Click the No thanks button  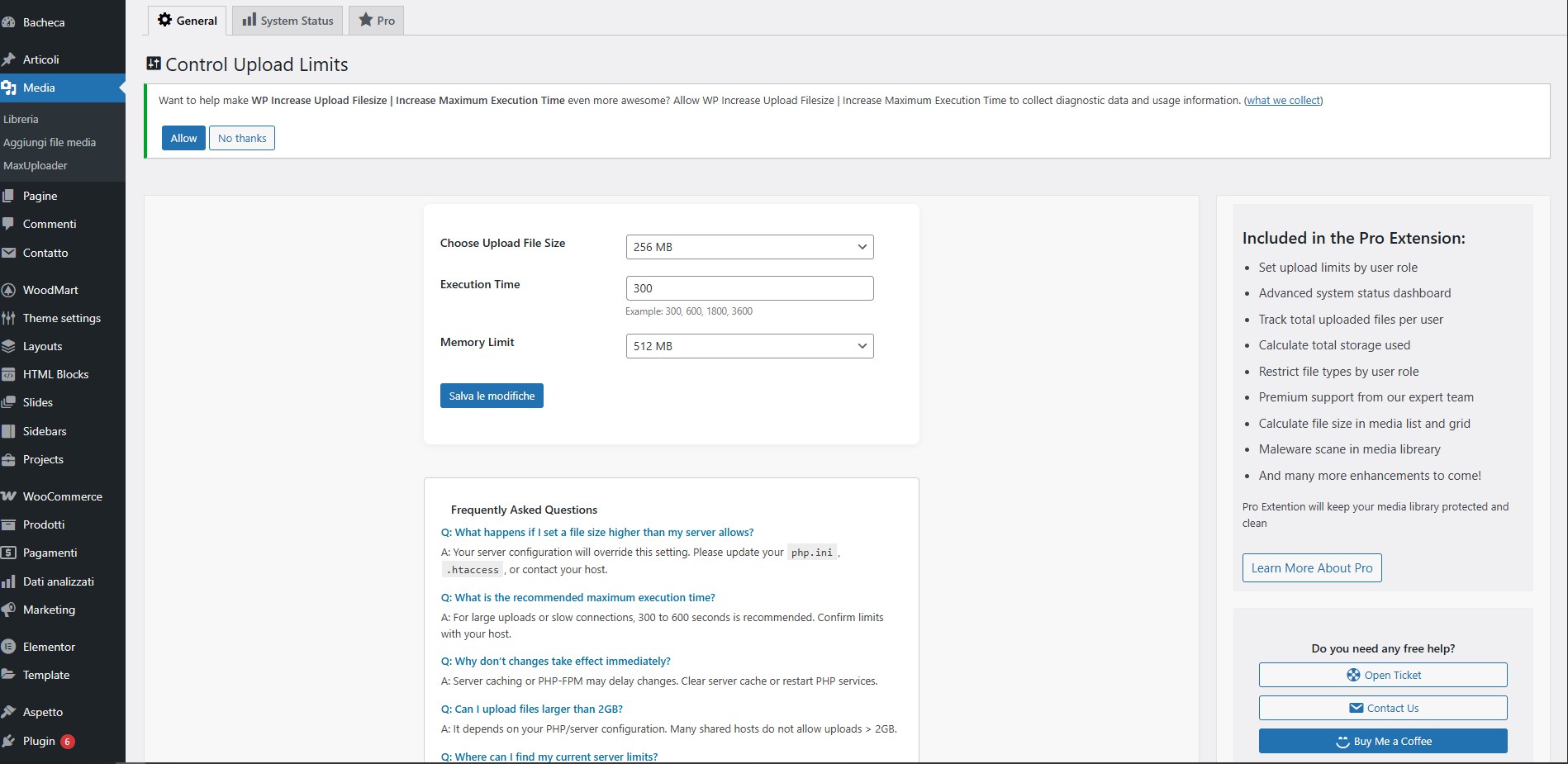tap(242, 138)
